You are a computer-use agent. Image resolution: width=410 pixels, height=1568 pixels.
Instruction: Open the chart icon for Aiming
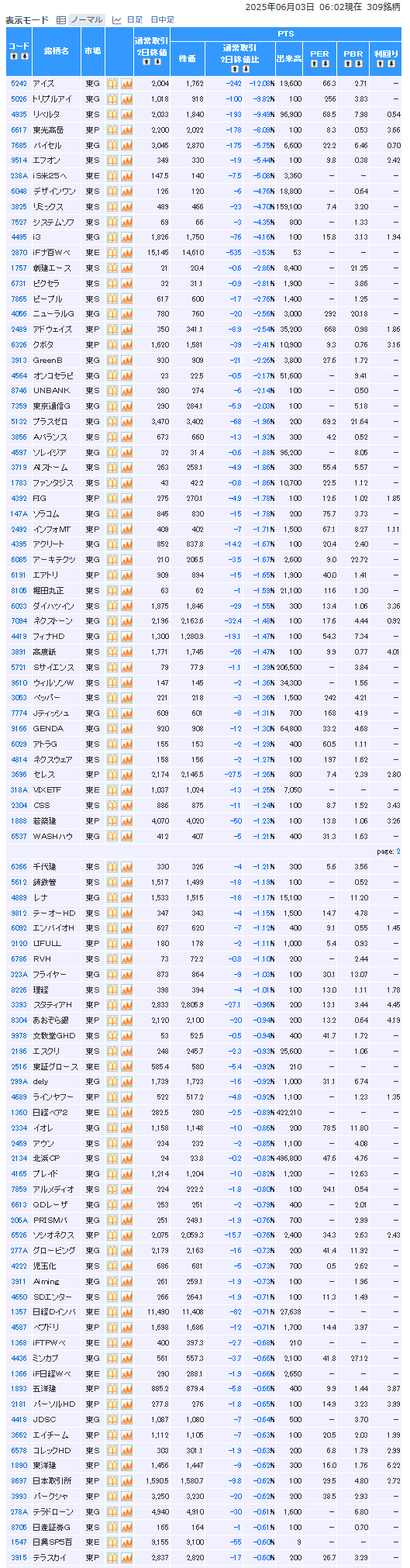[x=126, y=1281]
